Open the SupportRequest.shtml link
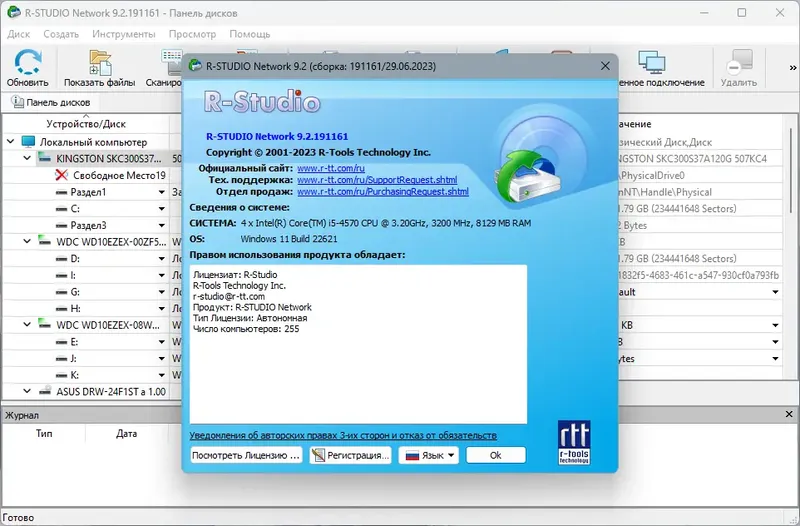The width and height of the screenshot is (800, 526). [377, 180]
